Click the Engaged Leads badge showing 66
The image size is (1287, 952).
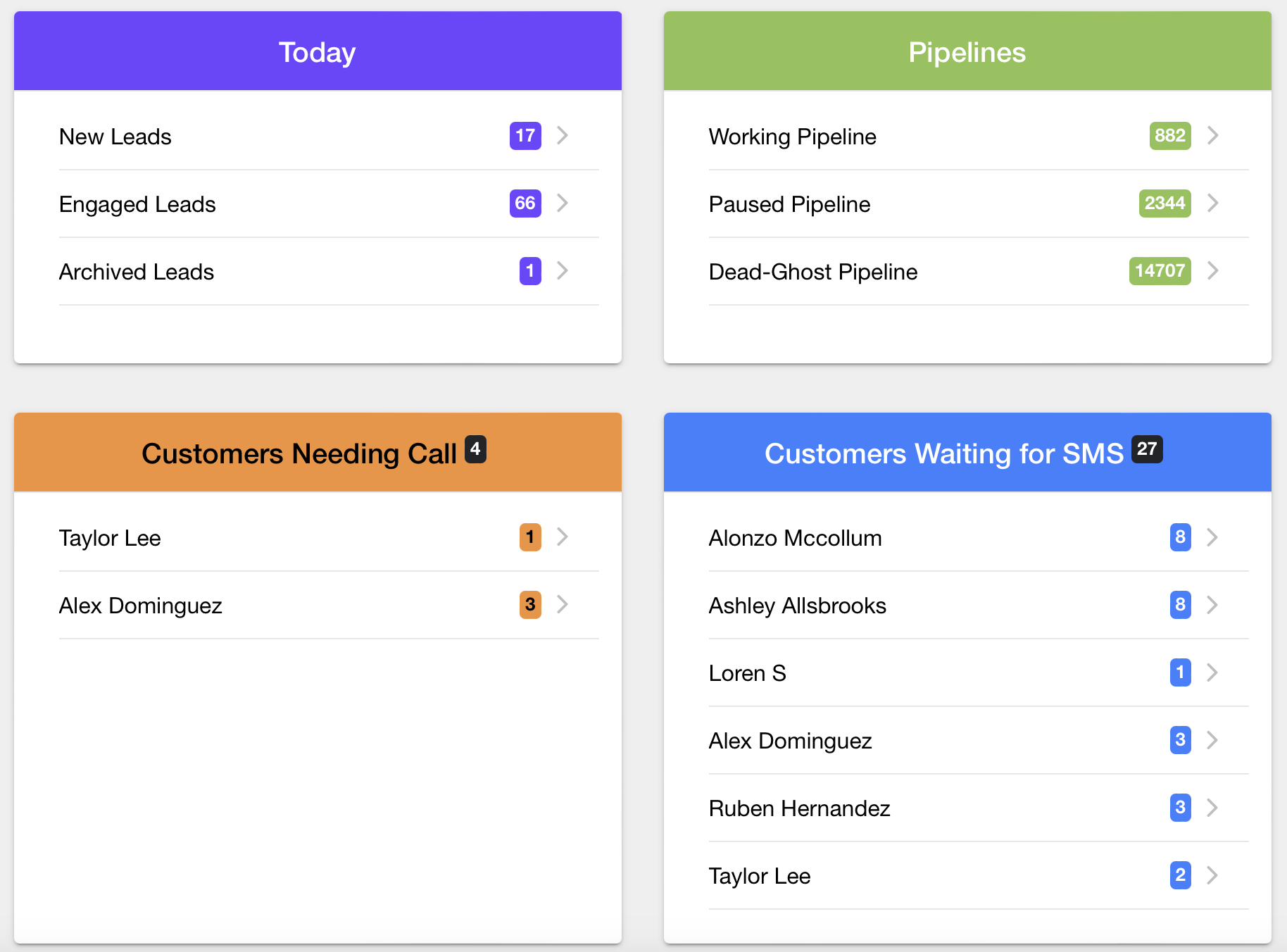tap(525, 203)
